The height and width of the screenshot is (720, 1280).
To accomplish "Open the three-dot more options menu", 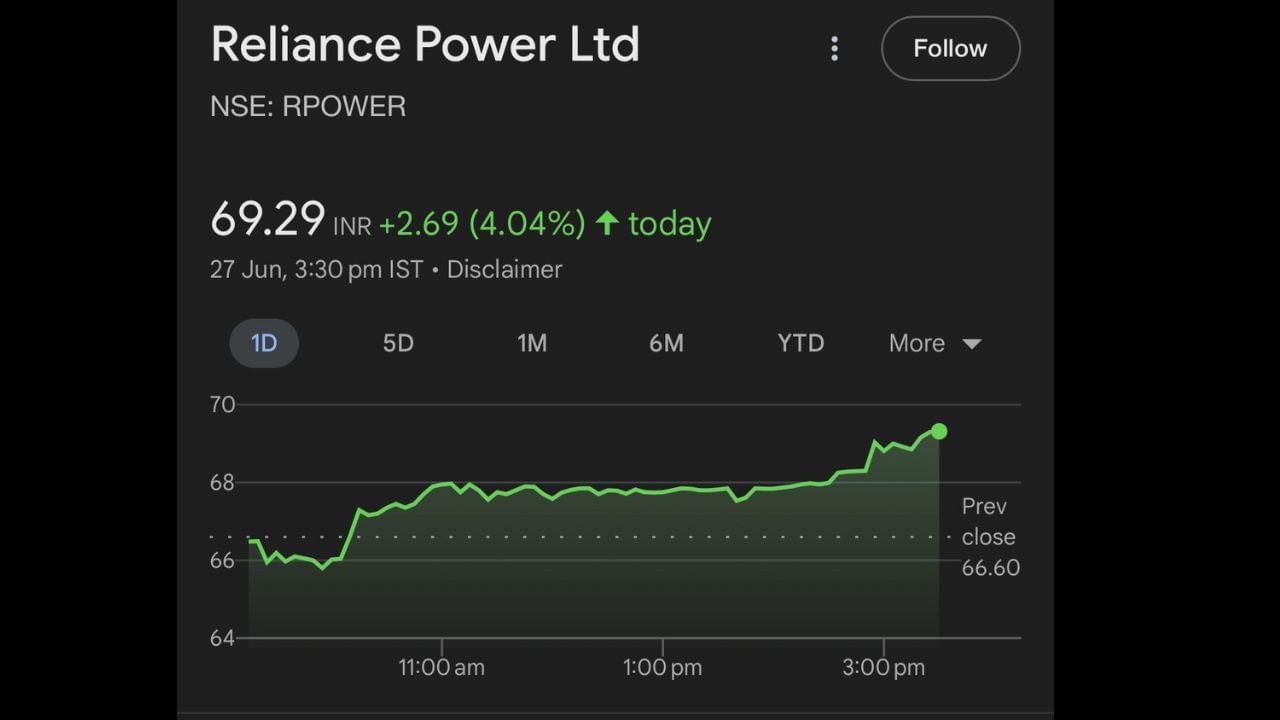I will point(834,48).
